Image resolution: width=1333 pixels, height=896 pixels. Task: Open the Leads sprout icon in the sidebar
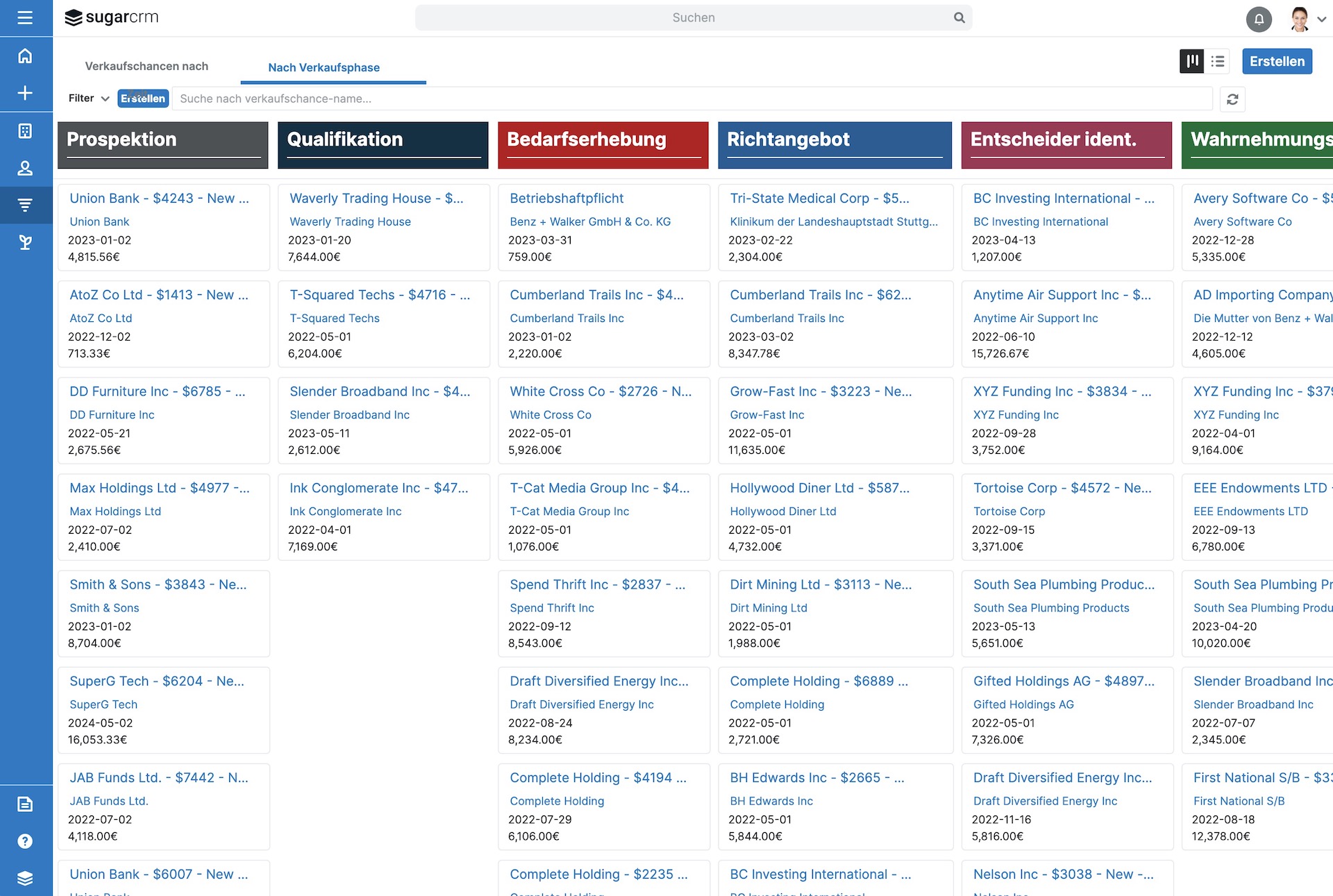coord(25,242)
